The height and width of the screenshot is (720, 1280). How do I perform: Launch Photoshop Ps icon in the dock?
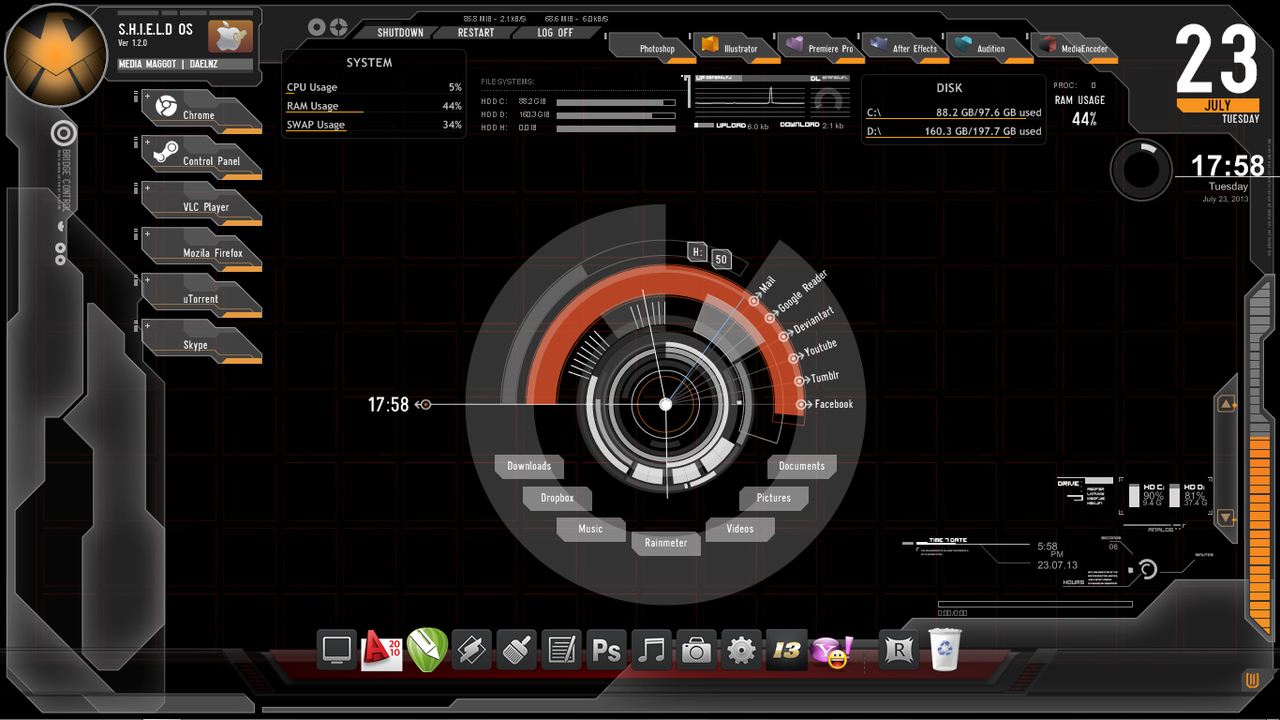[x=606, y=650]
